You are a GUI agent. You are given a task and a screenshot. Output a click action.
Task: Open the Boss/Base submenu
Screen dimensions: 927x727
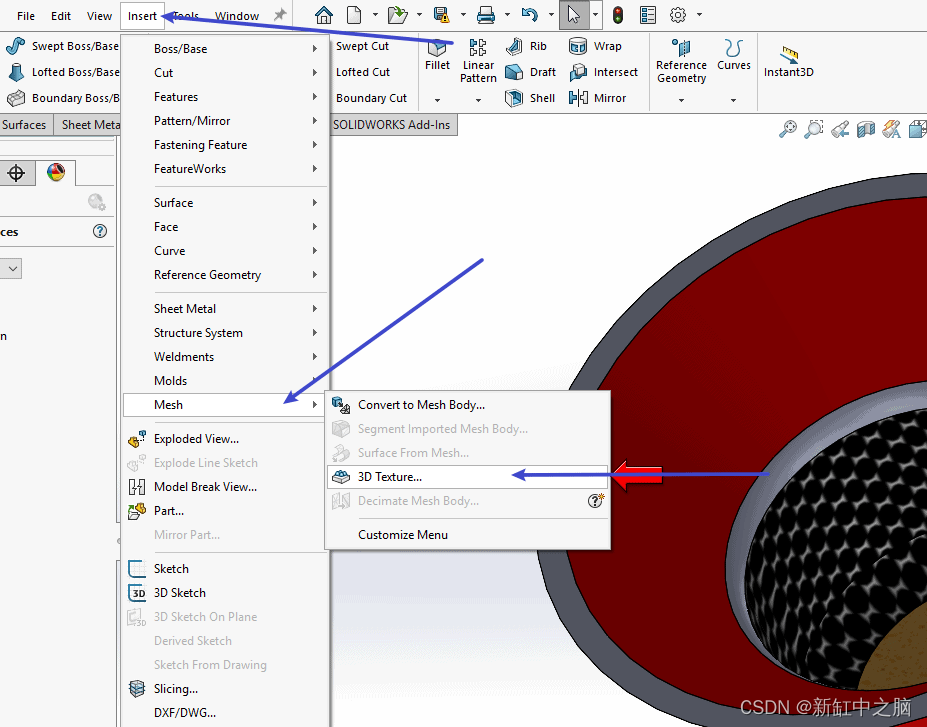(x=225, y=48)
